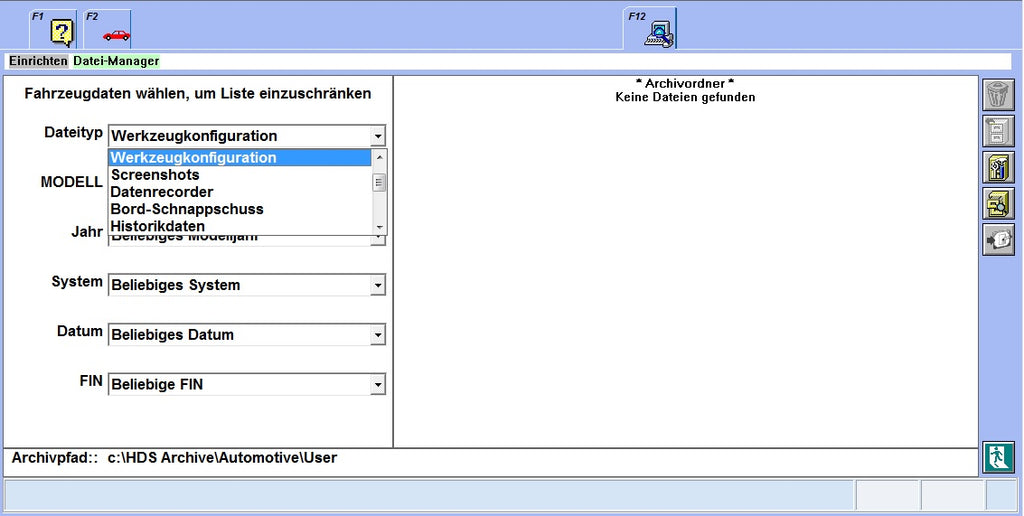Collapse the Dateityp combo box arrow
This screenshot has height=516, width=1024.
pyautogui.click(x=377, y=137)
